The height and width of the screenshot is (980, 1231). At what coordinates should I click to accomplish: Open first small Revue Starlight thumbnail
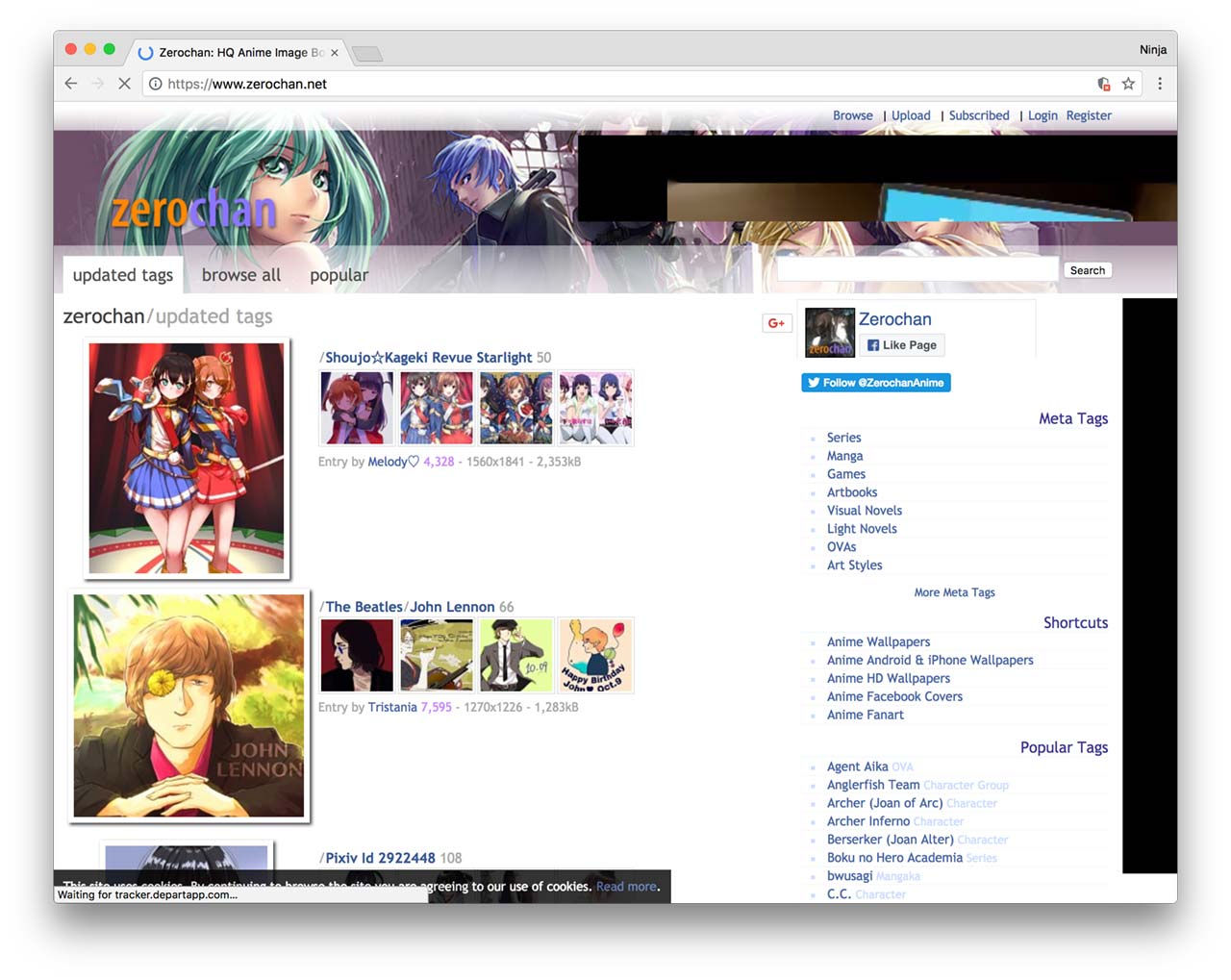(357, 409)
